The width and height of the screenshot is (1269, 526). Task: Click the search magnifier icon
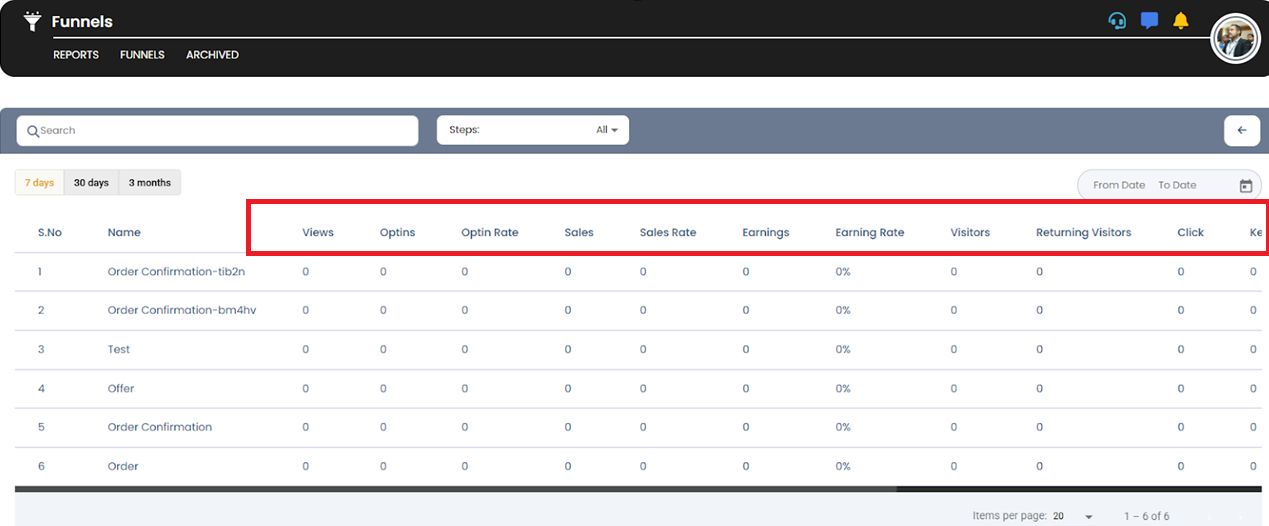pyautogui.click(x=33, y=131)
